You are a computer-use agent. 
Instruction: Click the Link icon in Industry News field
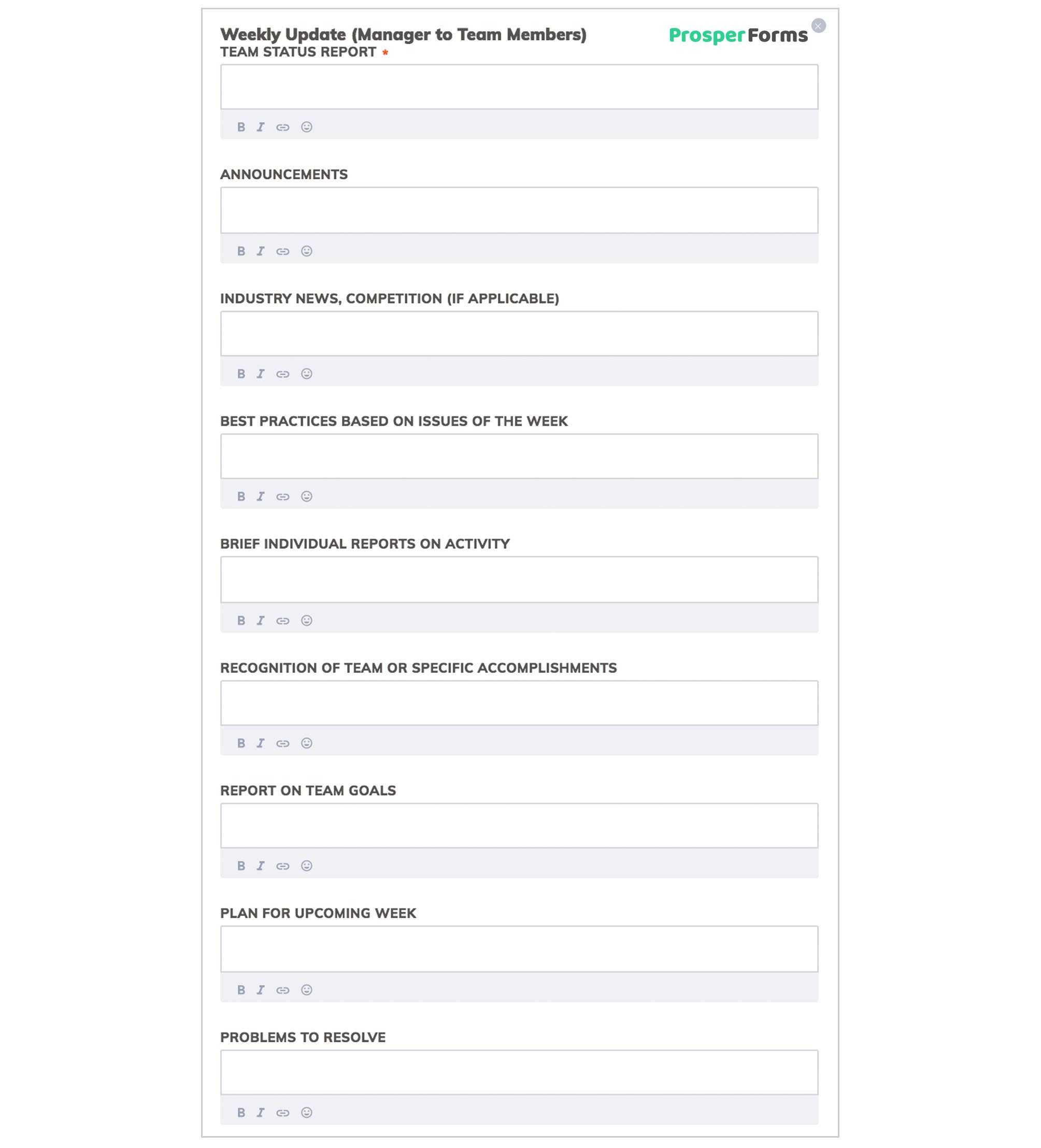click(283, 373)
